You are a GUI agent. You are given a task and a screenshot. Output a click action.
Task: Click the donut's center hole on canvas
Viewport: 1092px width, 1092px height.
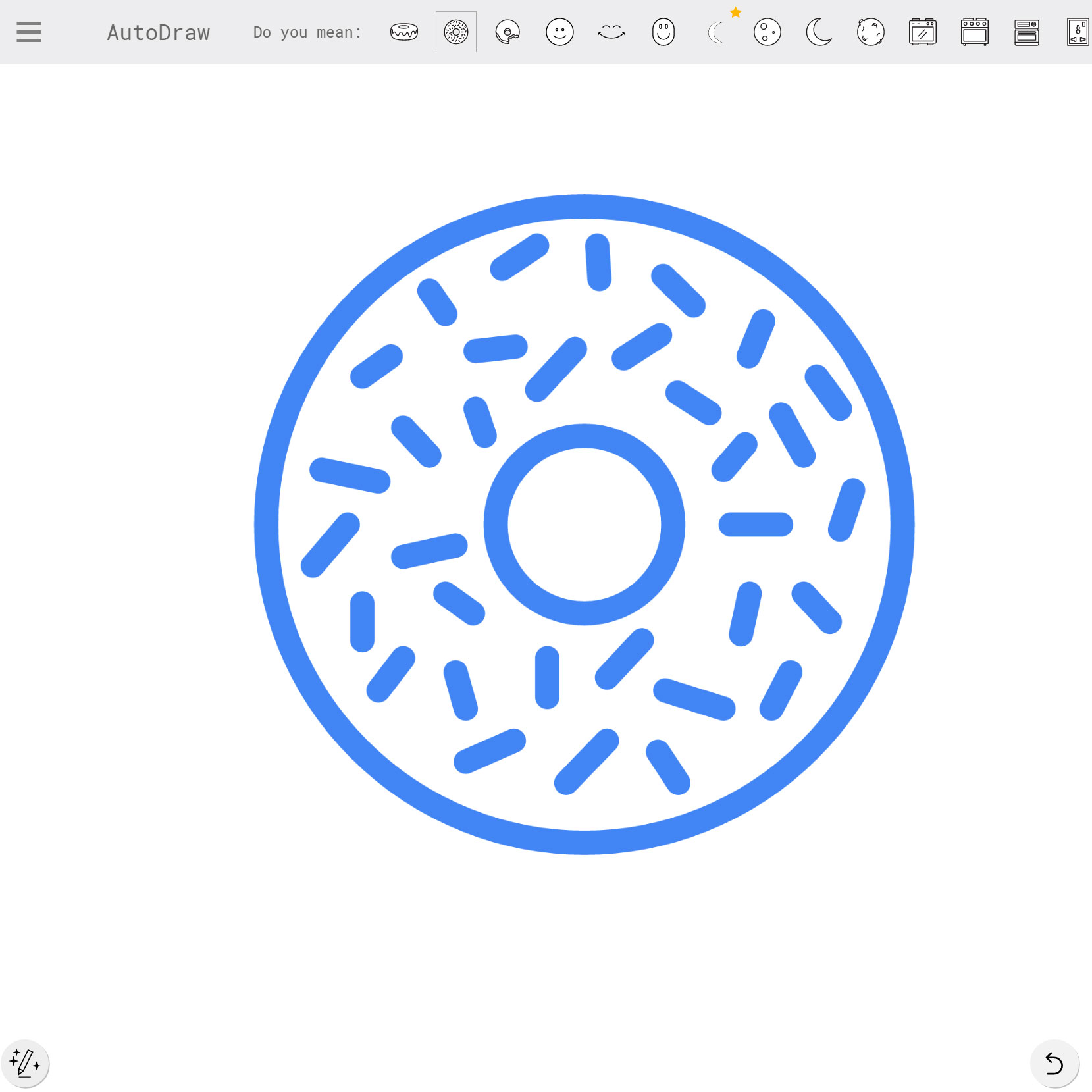(x=584, y=525)
